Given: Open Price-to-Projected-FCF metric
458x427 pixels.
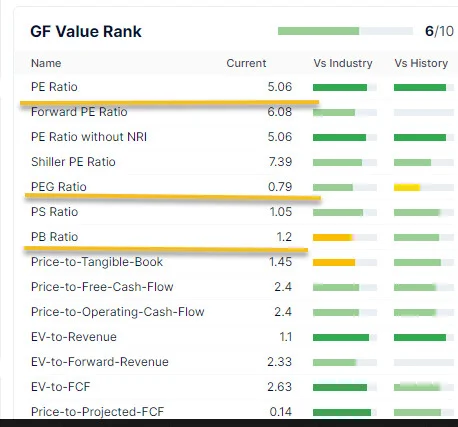Looking at the screenshot, I should click(x=97, y=412).
